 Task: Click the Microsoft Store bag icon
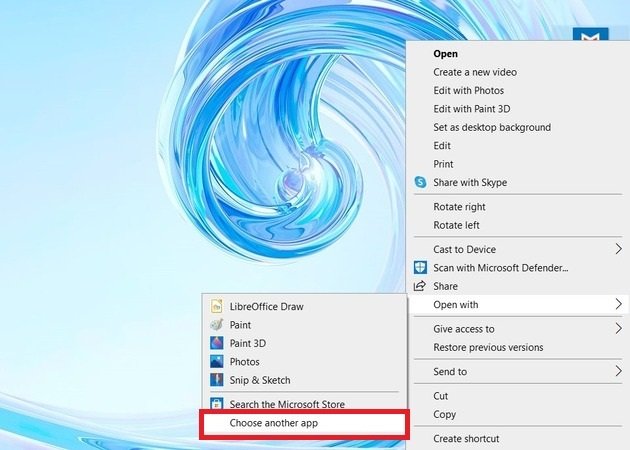[217, 404]
